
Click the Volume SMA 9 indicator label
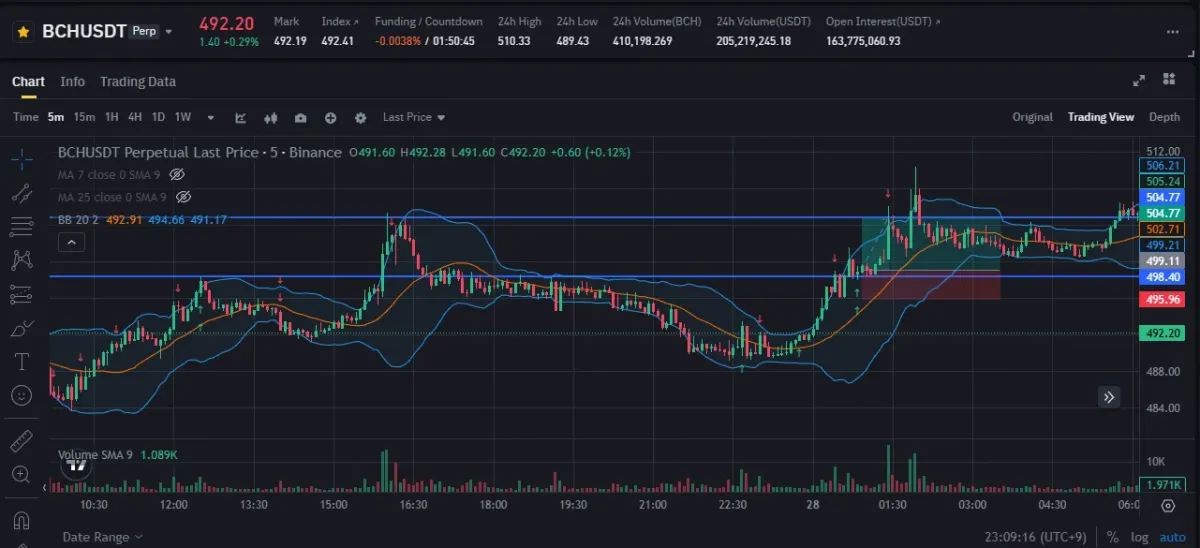(95, 455)
